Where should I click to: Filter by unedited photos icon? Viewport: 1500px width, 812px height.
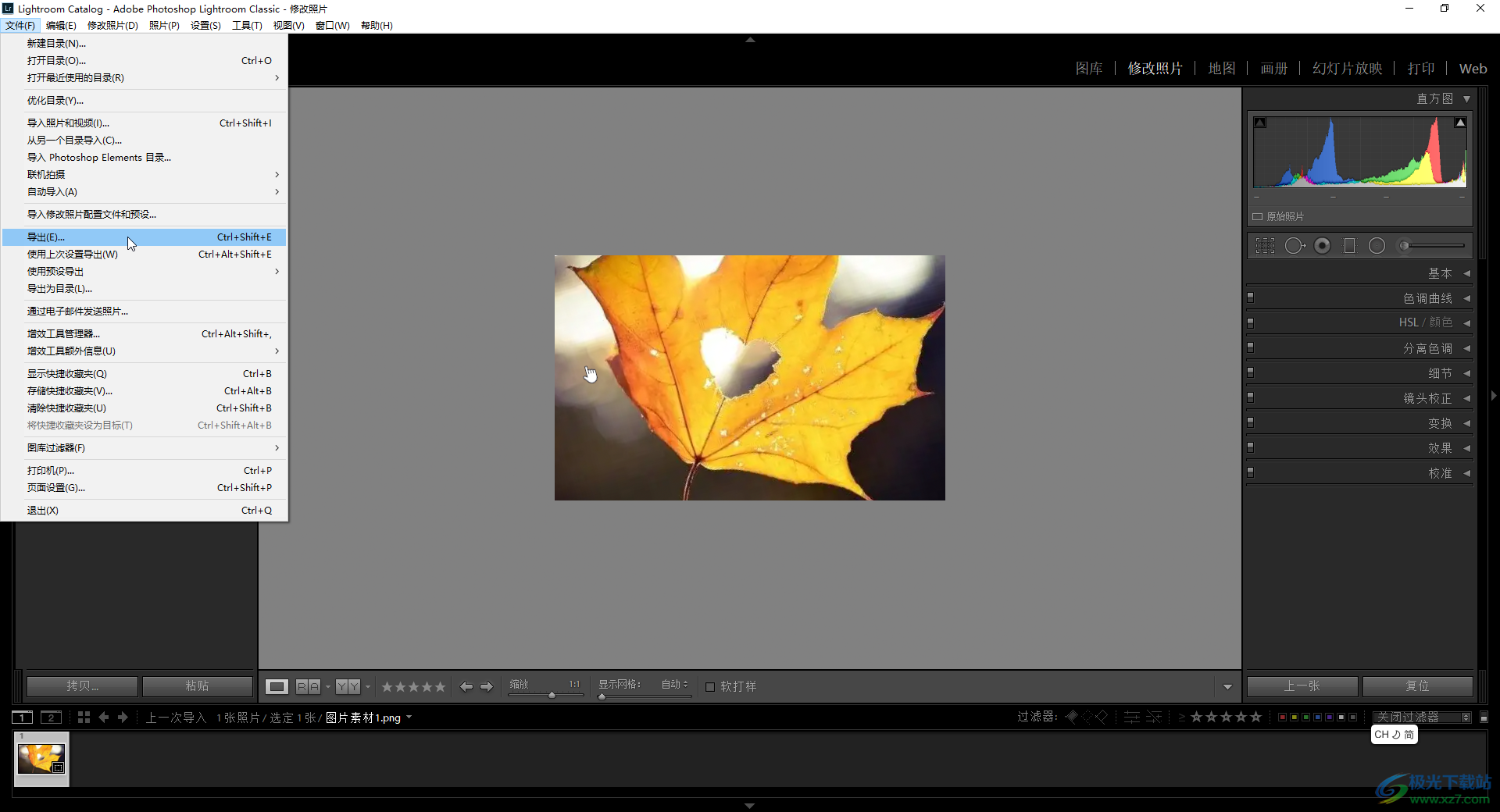pyautogui.click(x=1154, y=717)
